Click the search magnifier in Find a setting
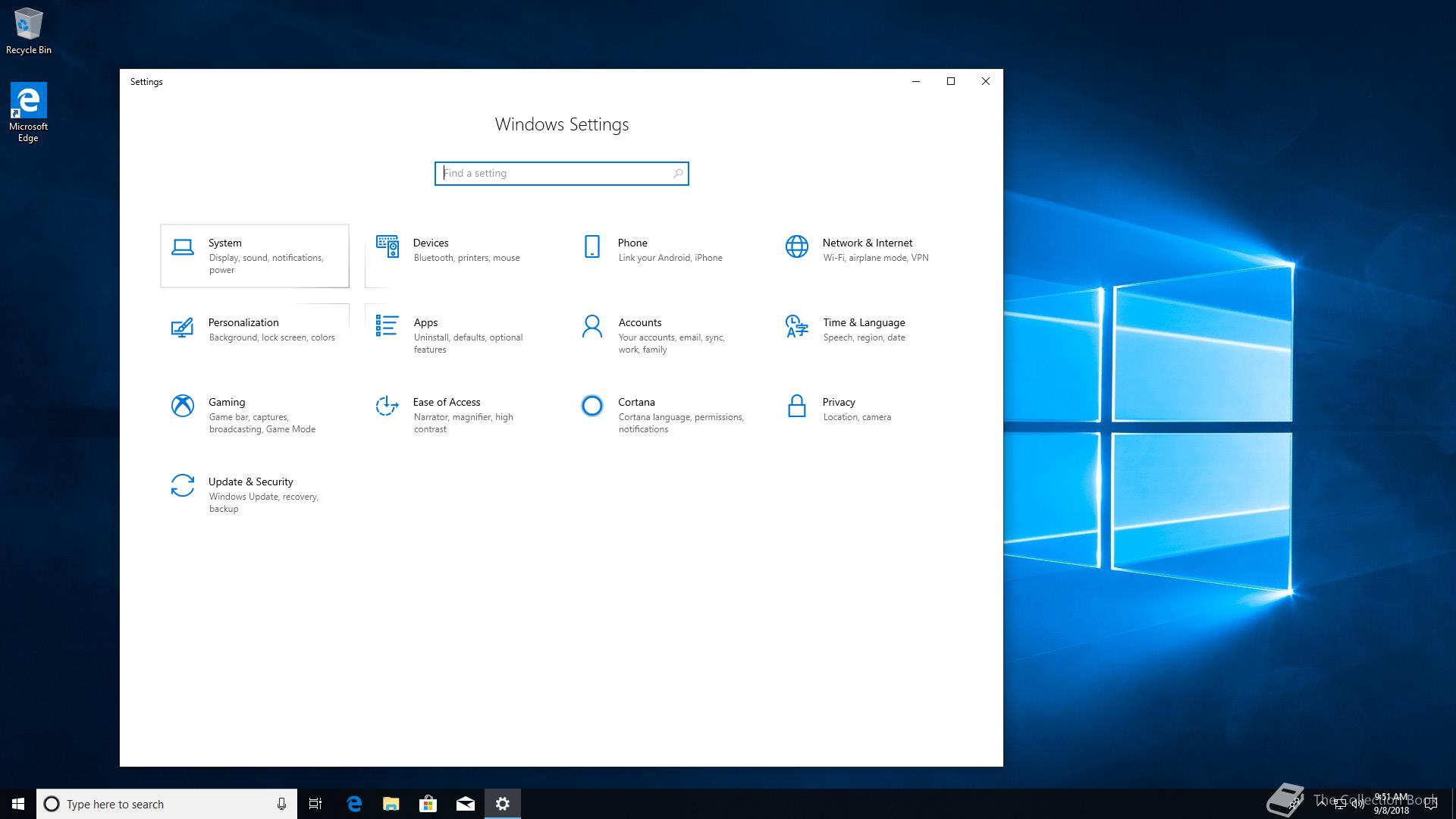 [678, 174]
